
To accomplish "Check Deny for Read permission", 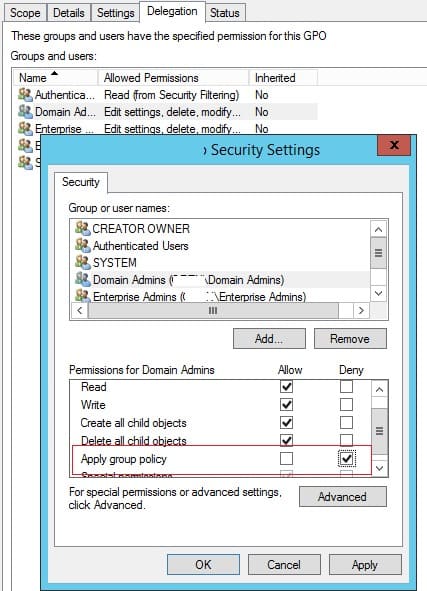I will [x=346, y=387].
